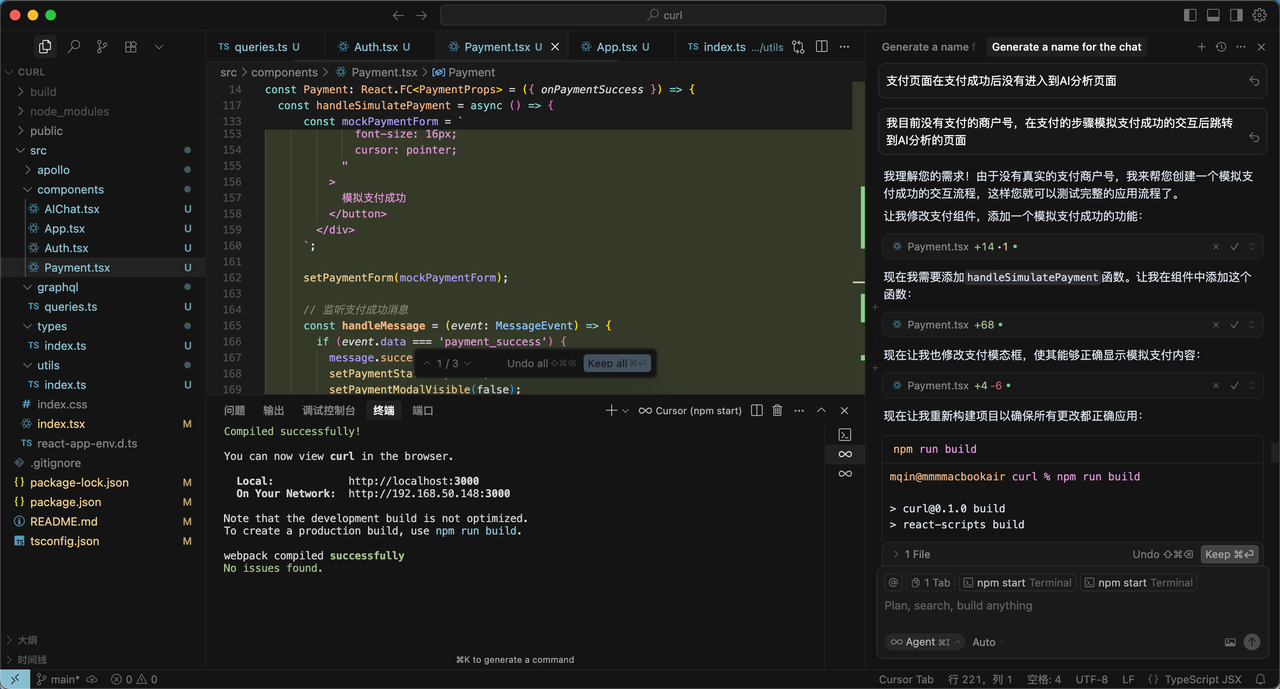Open editor more actions menu
The height and width of the screenshot is (689, 1280).
pyautogui.click(x=845, y=46)
